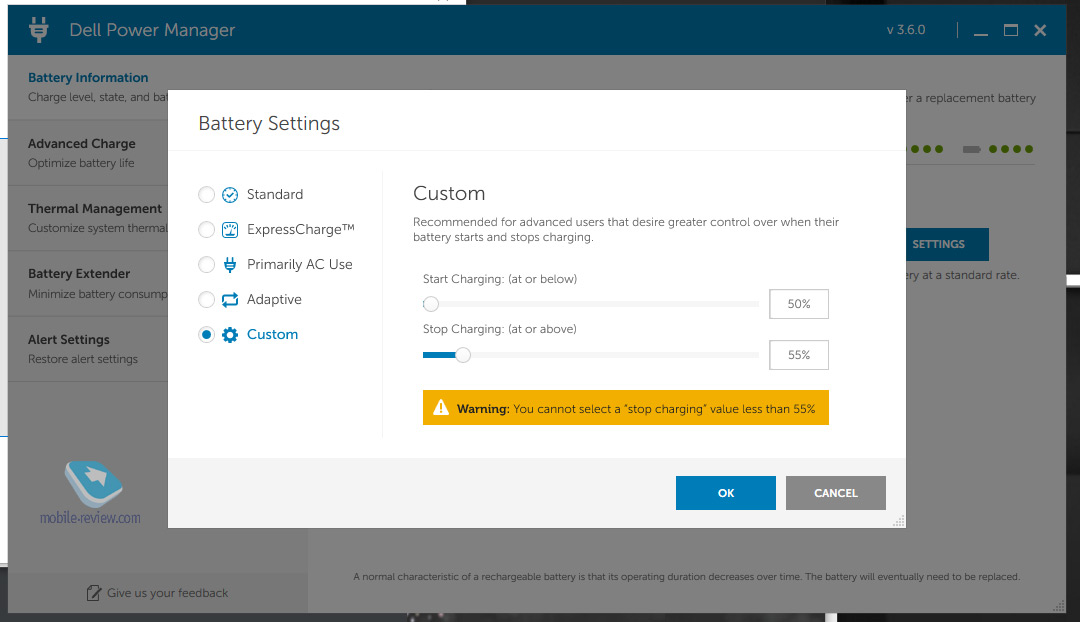Open the Battery Extender tab
The height and width of the screenshot is (622, 1080).
point(88,283)
